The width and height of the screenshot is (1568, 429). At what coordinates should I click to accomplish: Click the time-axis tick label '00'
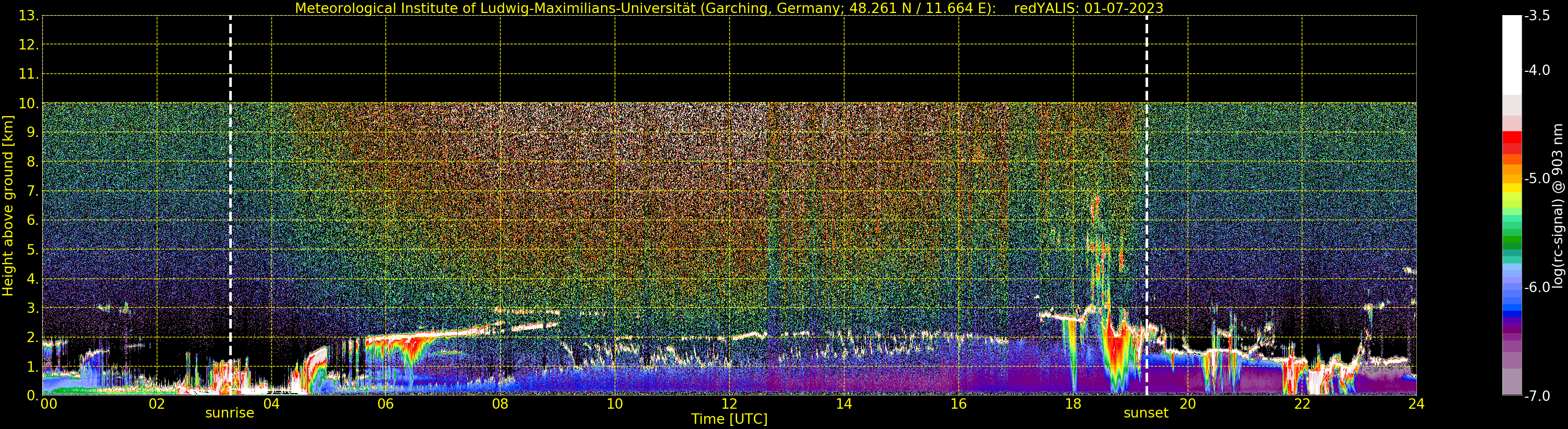[x=48, y=404]
